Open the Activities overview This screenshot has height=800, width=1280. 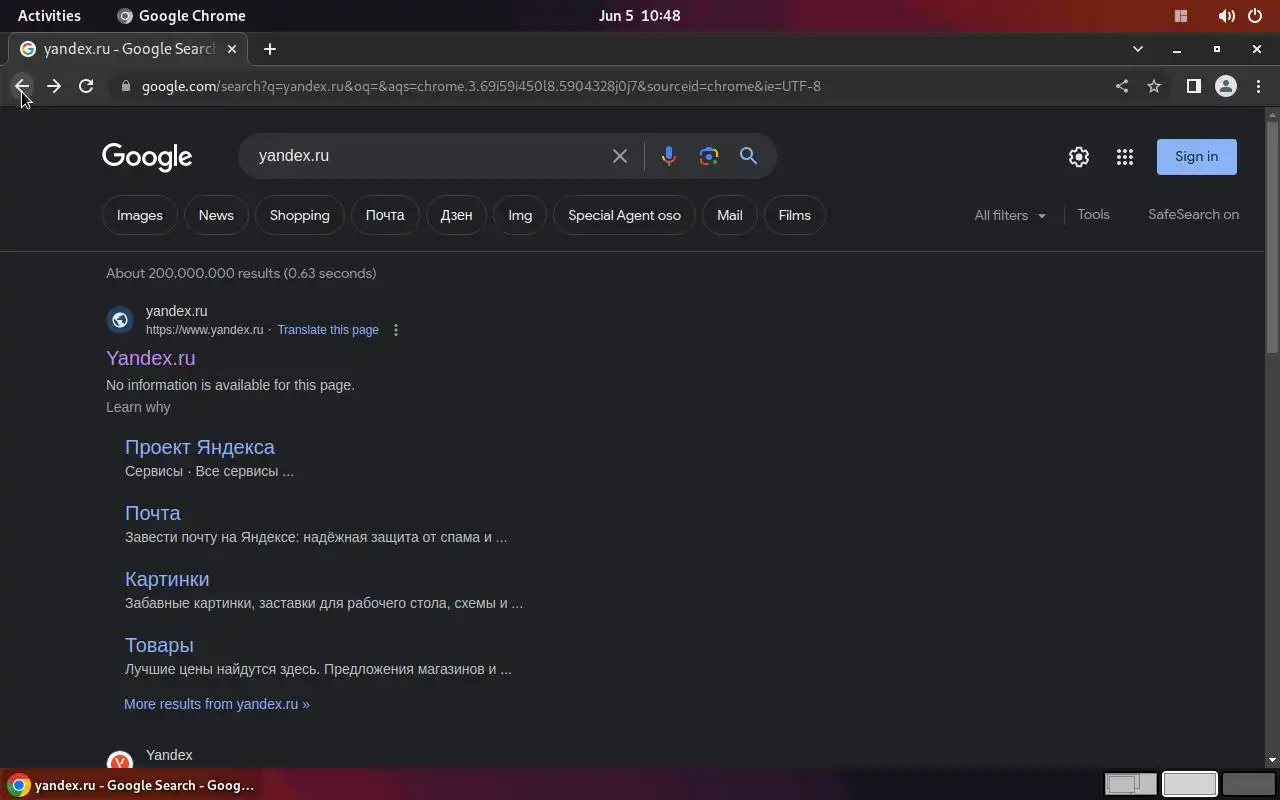click(49, 16)
